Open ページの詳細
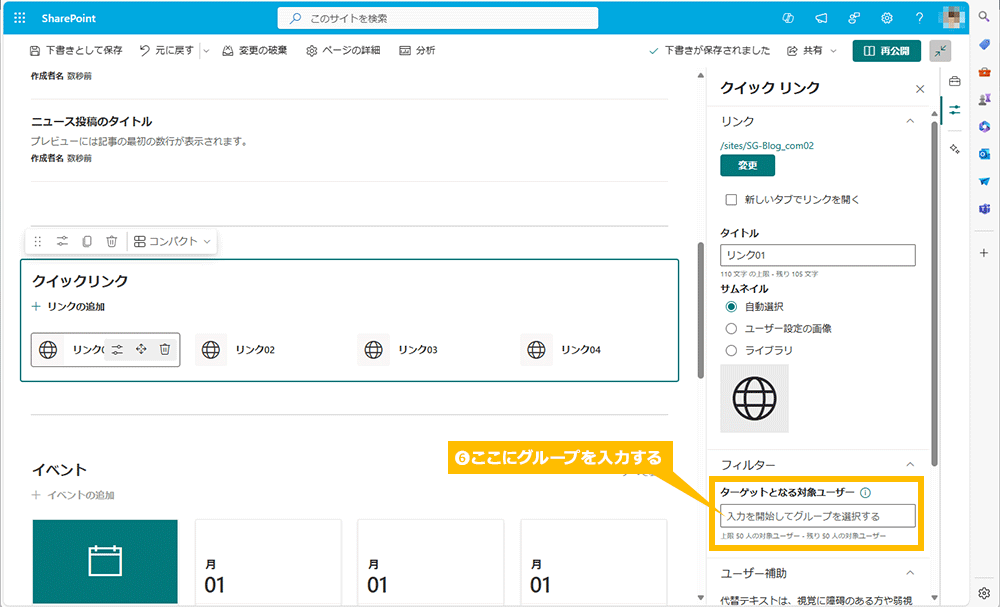 coord(343,50)
